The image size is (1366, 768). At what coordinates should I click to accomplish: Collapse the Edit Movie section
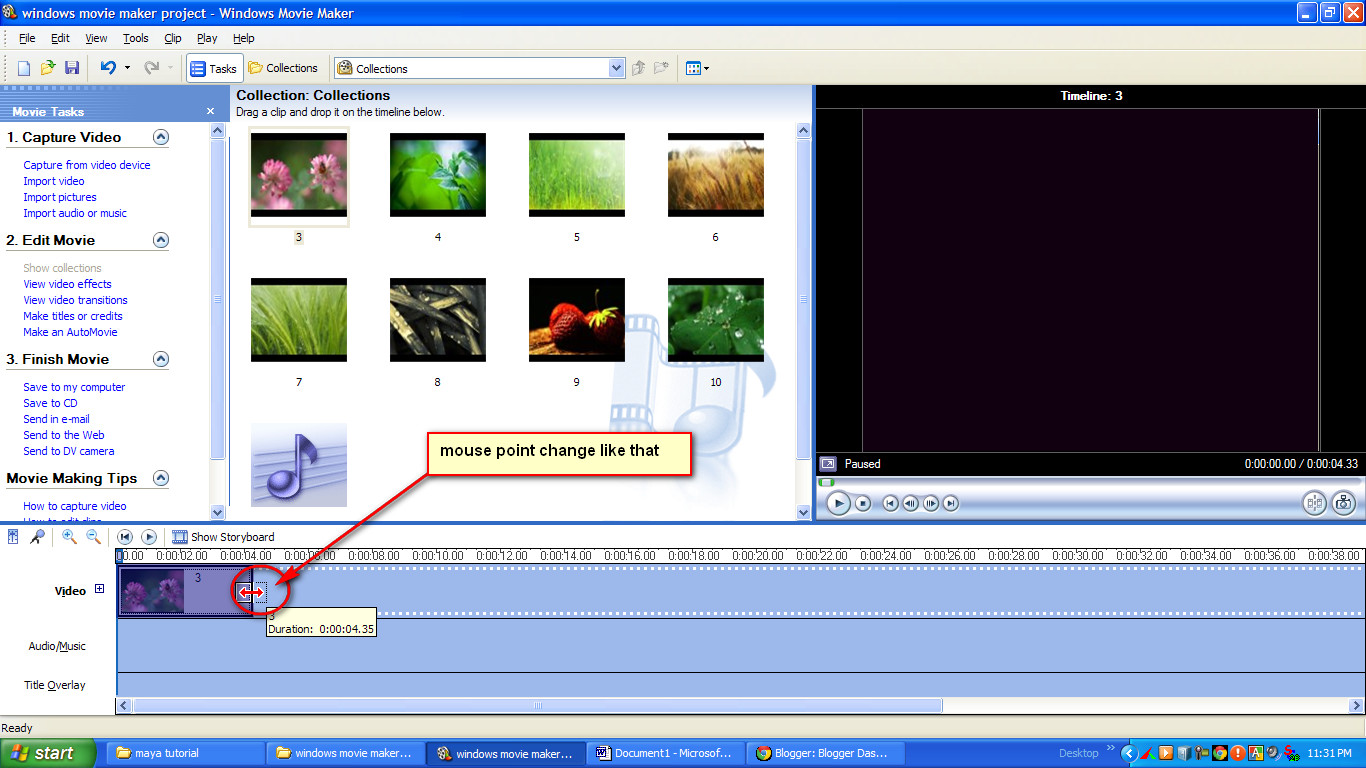(161, 240)
